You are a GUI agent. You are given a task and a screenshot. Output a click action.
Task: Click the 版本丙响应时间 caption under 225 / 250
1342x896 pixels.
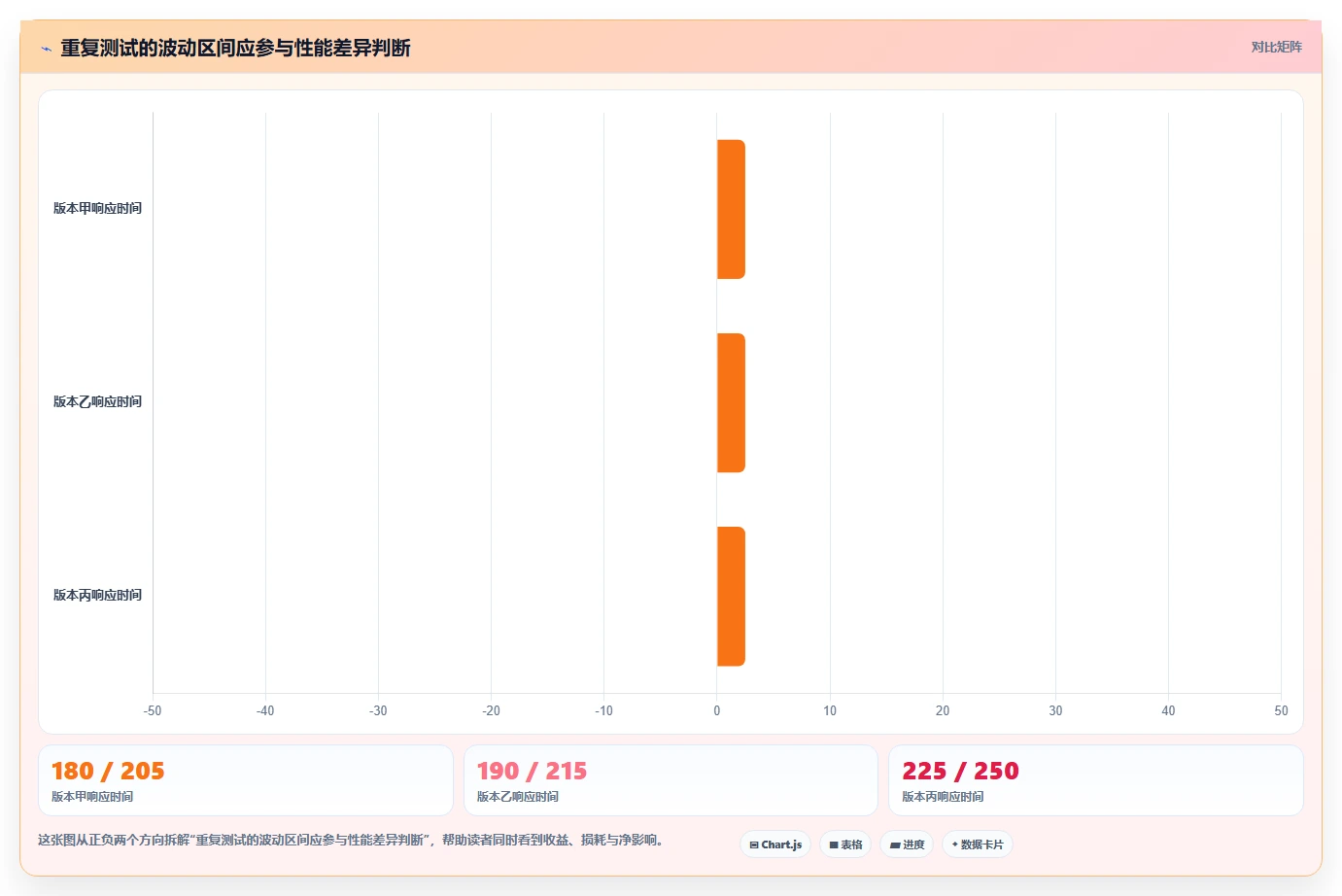(x=943, y=797)
